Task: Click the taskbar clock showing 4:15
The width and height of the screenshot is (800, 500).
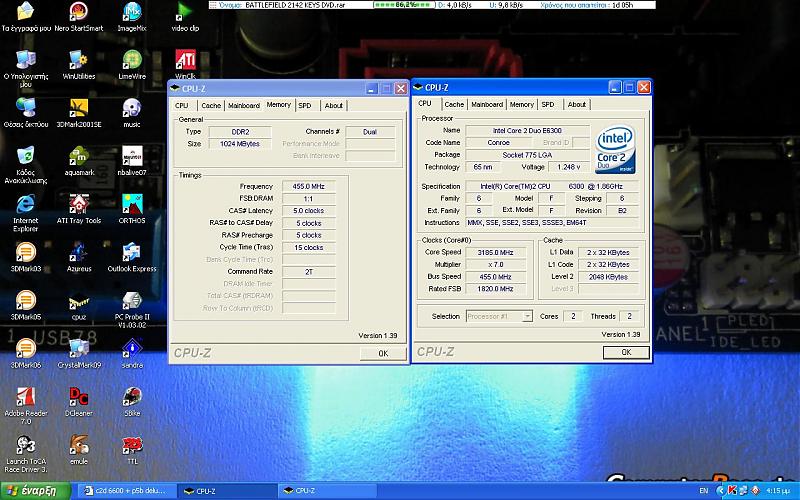Action: pyautogui.click(x=778, y=491)
